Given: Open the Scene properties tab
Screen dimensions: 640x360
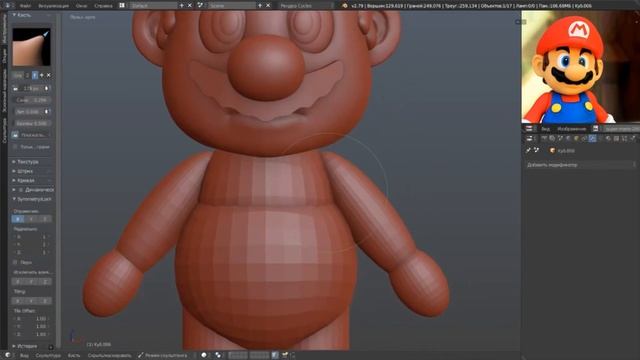Looking at the screenshot, I should [560, 139].
